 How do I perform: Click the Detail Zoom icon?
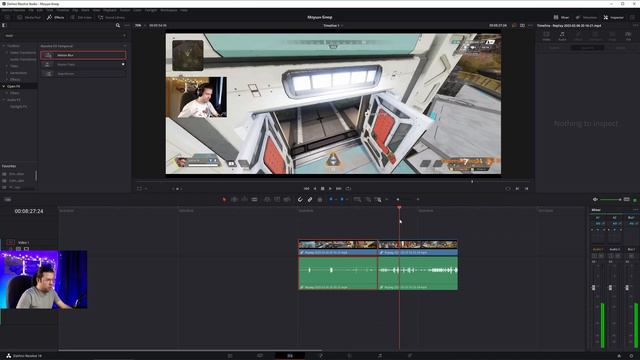[368, 200]
